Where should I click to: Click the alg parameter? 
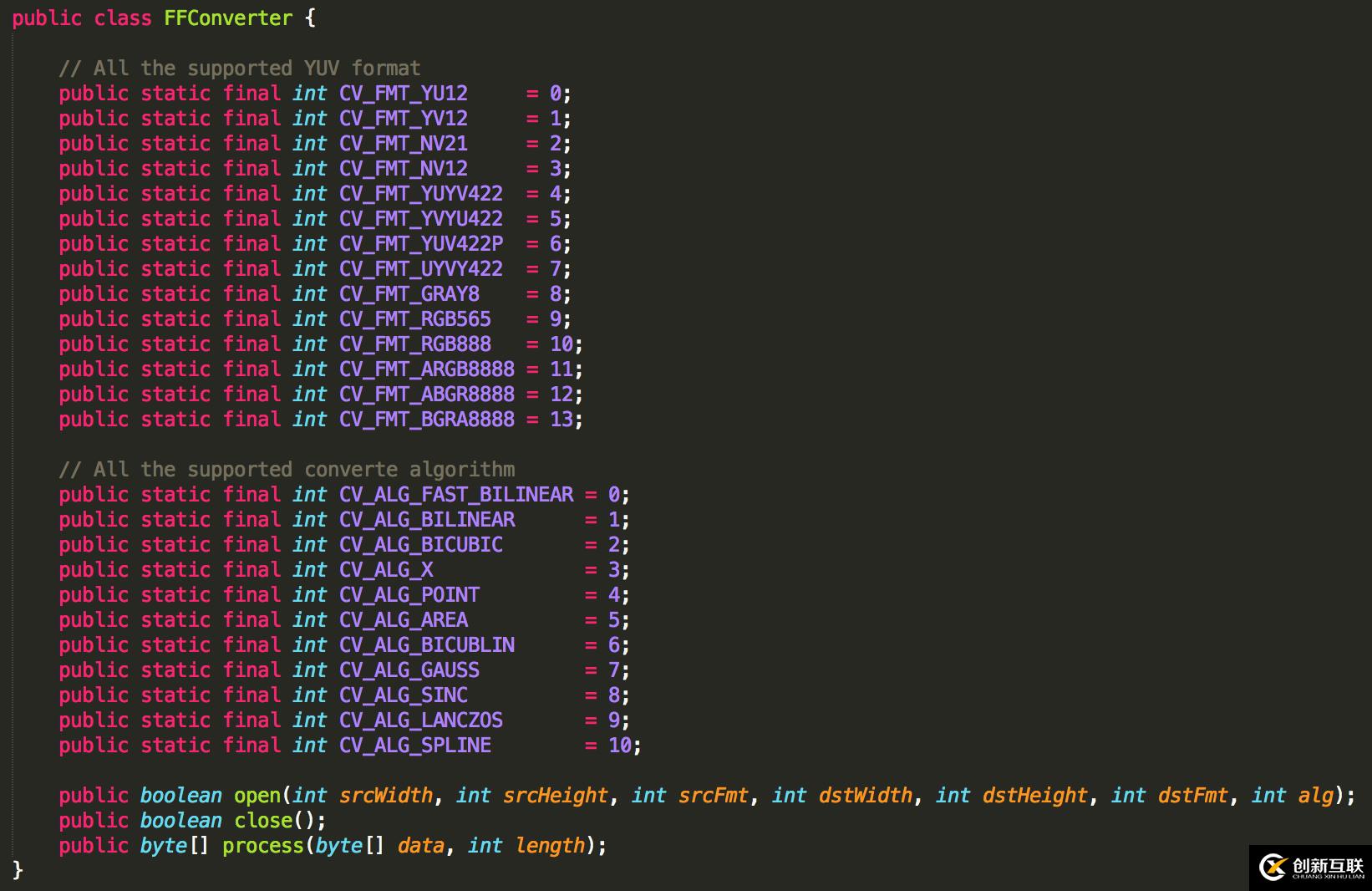pyautogui.click(x=1316, y=795)
